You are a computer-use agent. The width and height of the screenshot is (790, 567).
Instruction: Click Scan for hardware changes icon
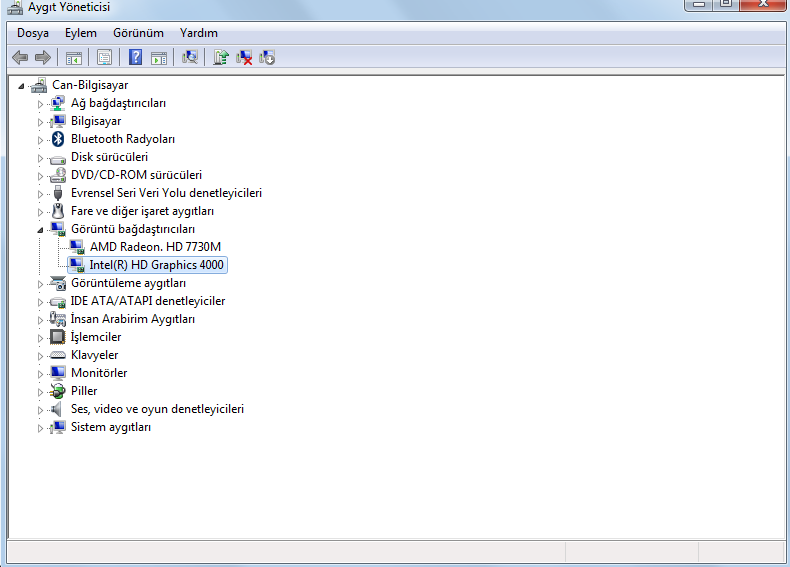[x=189, y=57]
